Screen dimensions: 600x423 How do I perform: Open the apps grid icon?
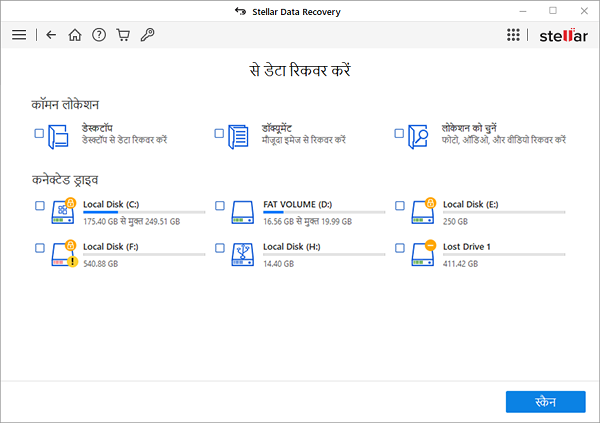click(514, 34)
